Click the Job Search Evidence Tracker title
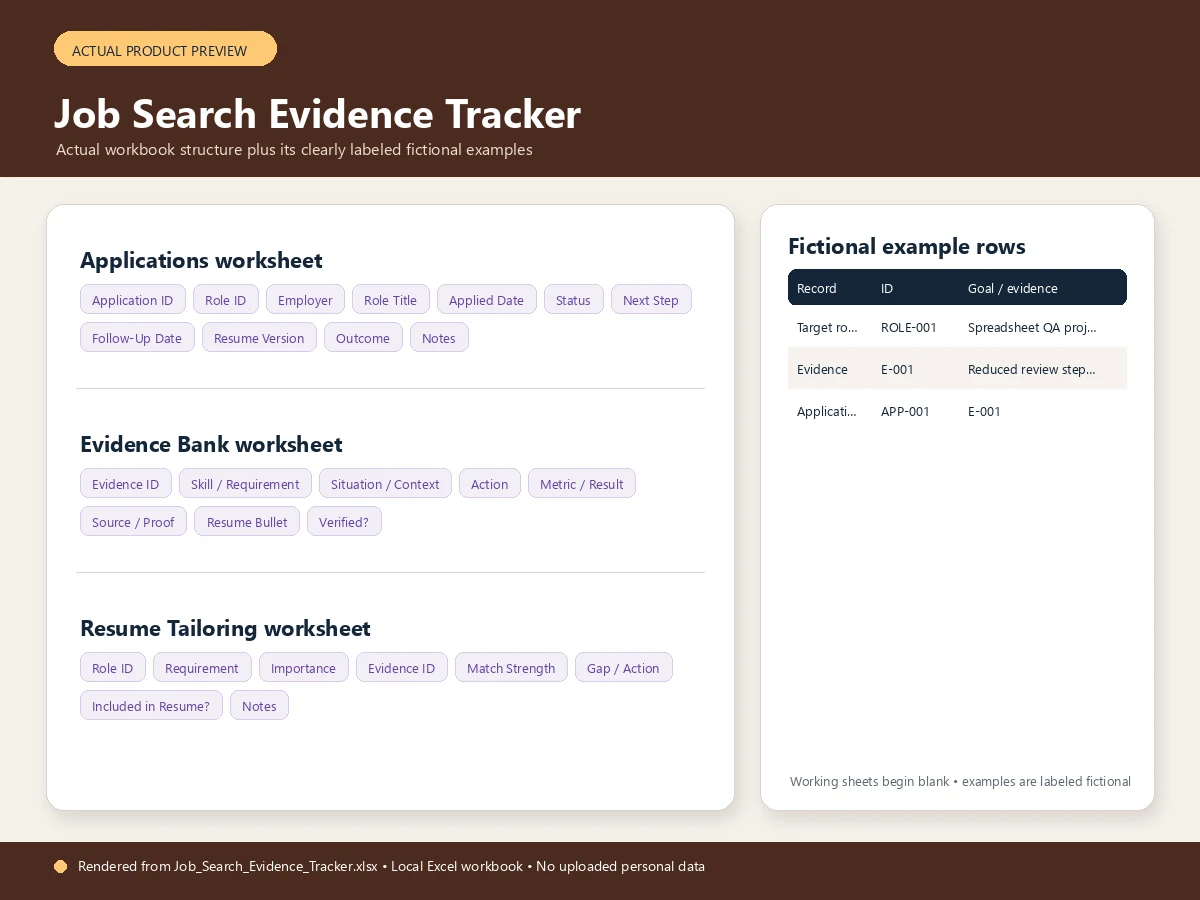1200x900 pixels. point(317,114)
